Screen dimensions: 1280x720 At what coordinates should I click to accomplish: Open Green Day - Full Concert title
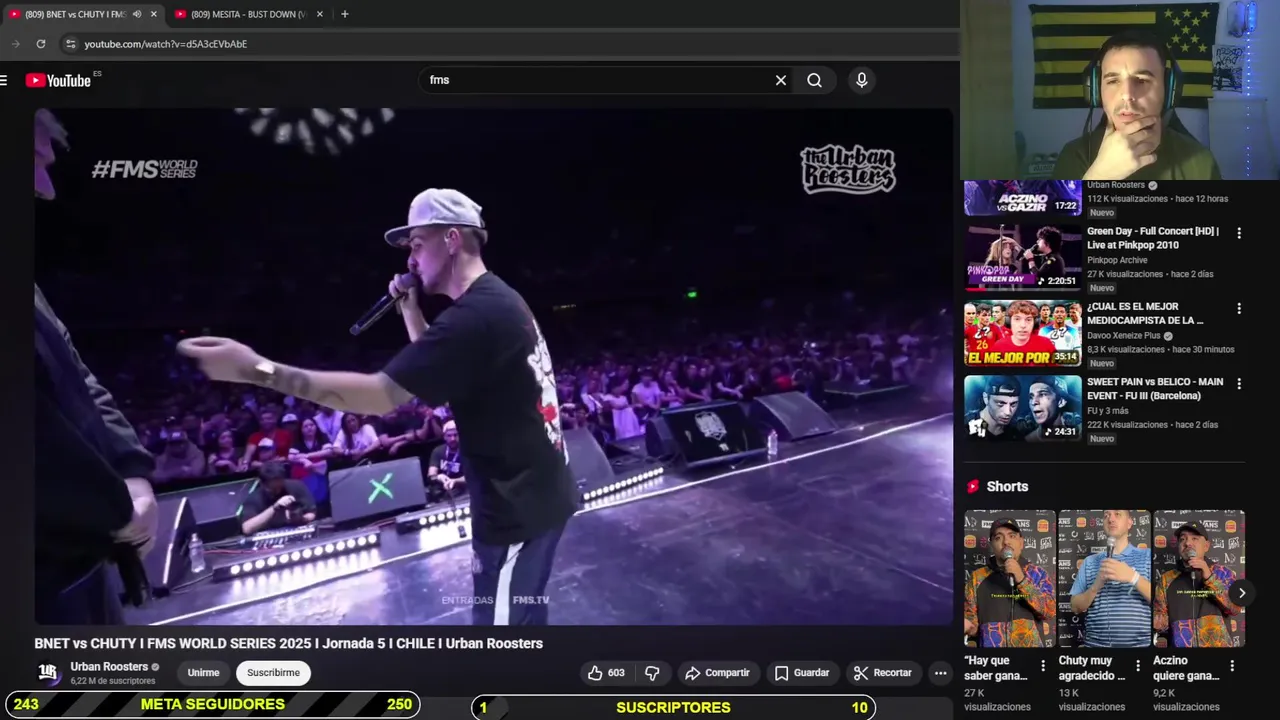[1153, 238]
